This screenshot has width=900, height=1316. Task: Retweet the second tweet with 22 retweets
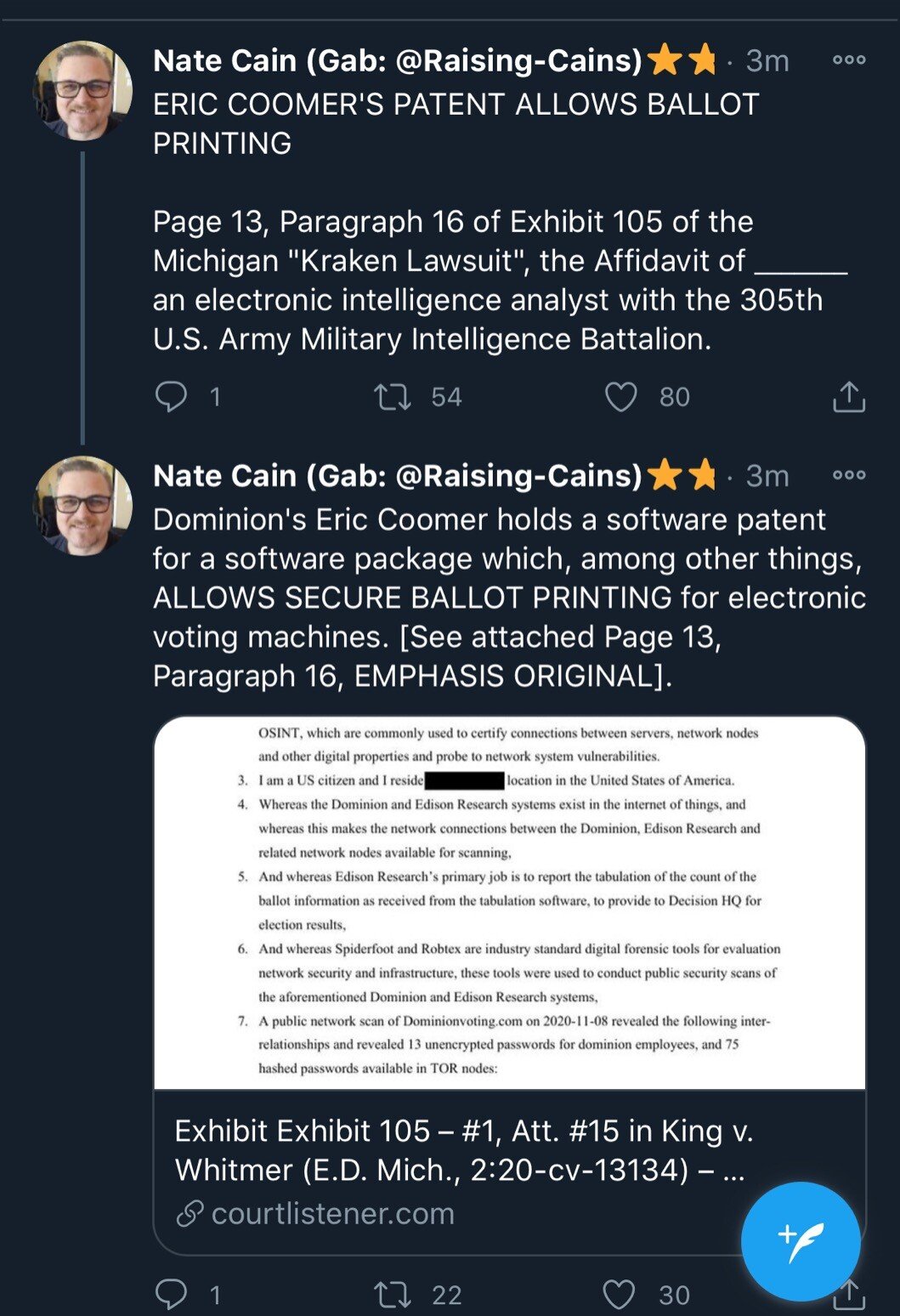[x=393, y=1294]
